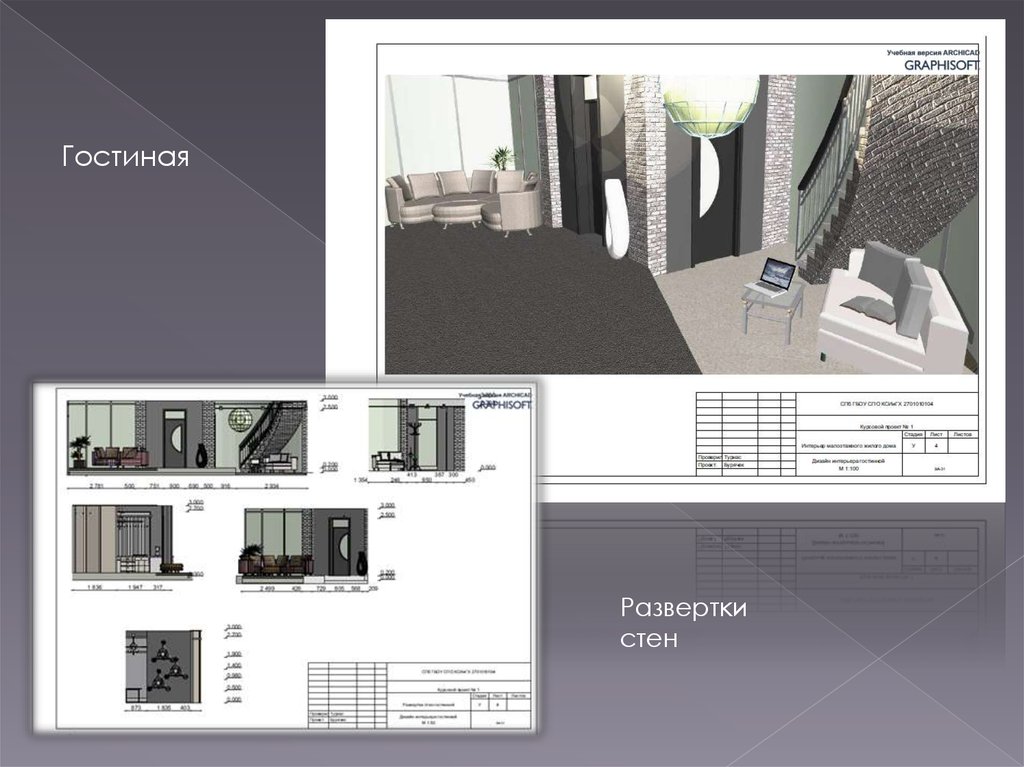Click the "Развертки стен" caption text
1024x767 pixels.
pos(683,622)
